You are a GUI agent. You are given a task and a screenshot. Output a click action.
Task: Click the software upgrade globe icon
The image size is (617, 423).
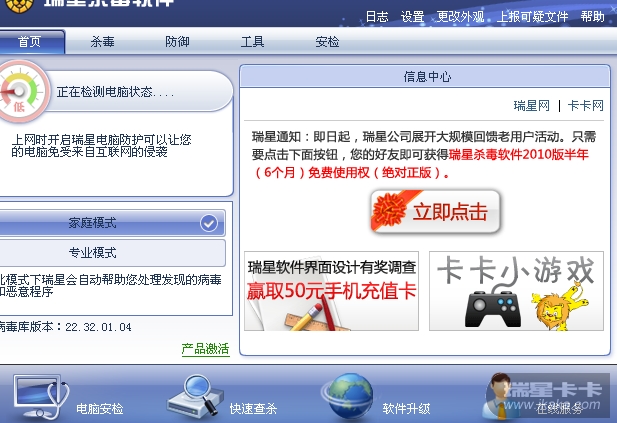[348, 397]
